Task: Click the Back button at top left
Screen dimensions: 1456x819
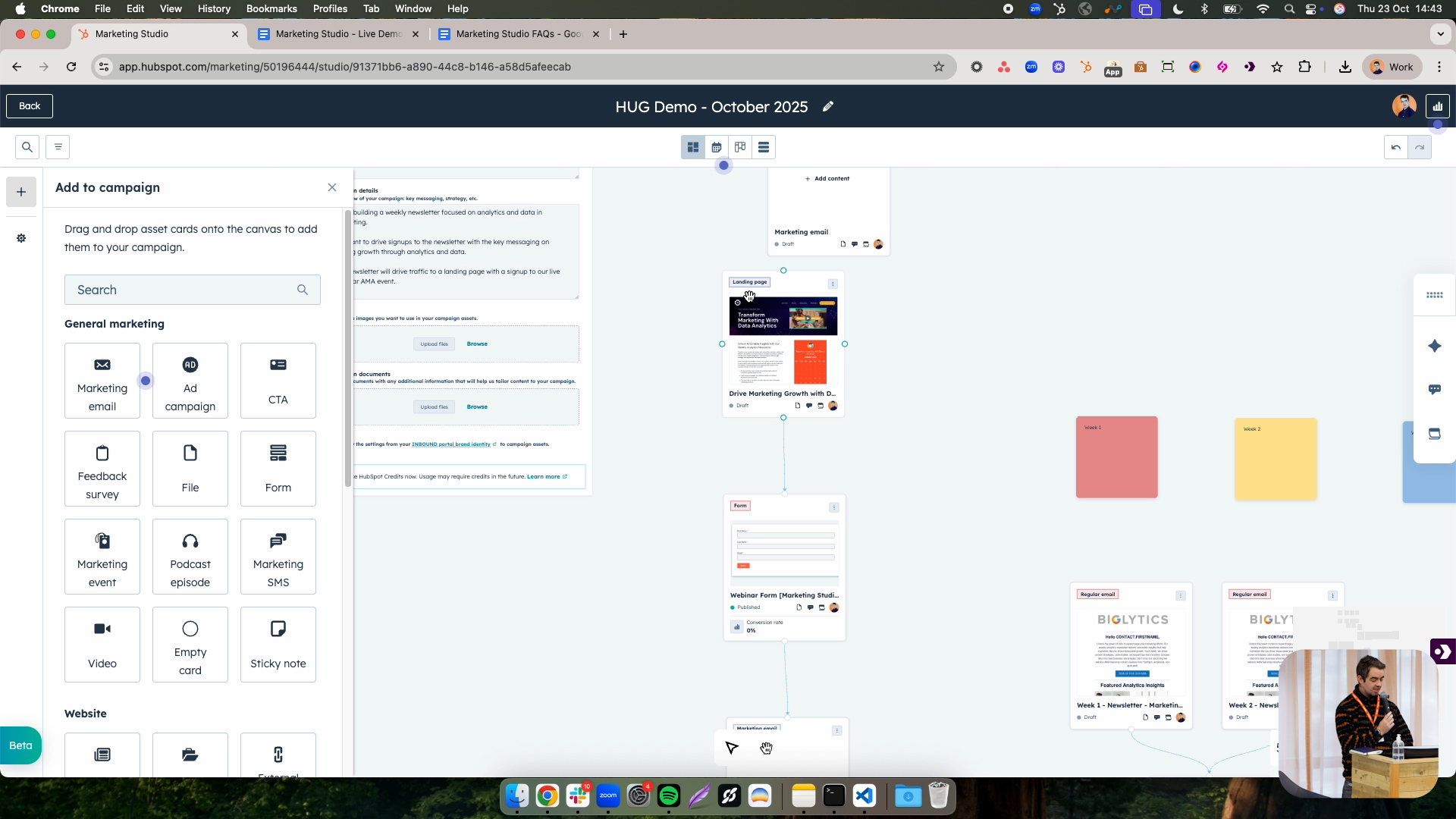Action: (x=29, y=105)
